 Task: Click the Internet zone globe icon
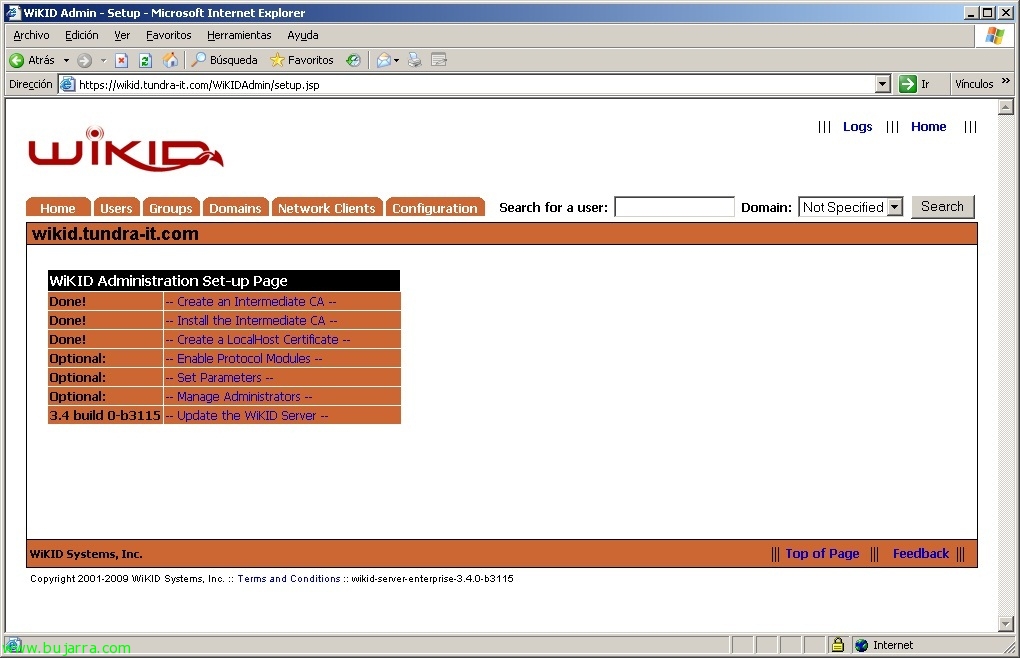[862, 645]
